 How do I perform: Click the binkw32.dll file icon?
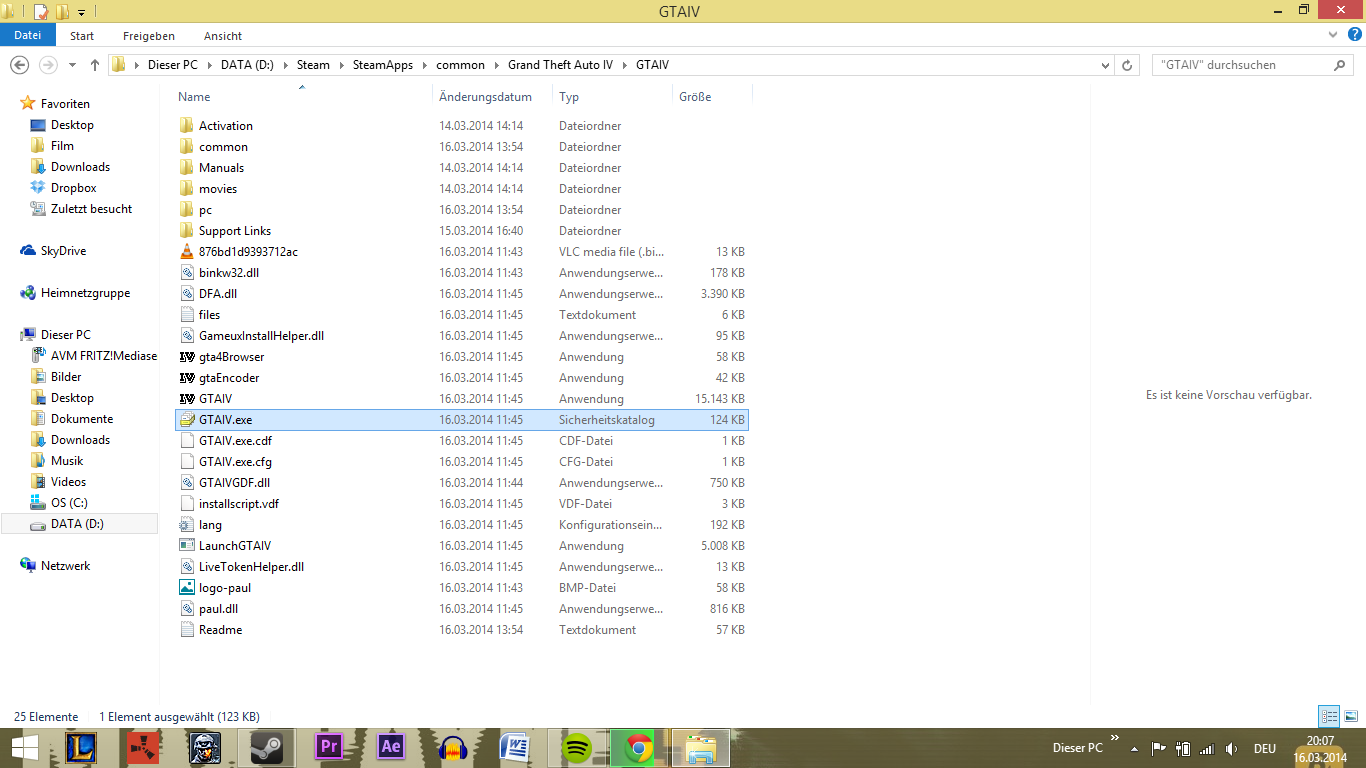click(186, 272)
